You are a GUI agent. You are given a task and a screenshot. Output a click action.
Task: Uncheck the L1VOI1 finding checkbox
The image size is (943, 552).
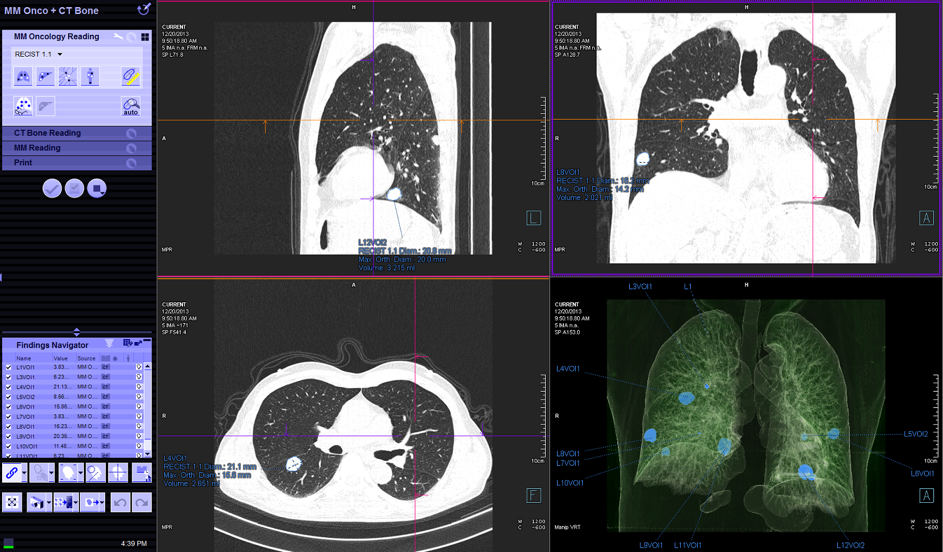(9, 368)
